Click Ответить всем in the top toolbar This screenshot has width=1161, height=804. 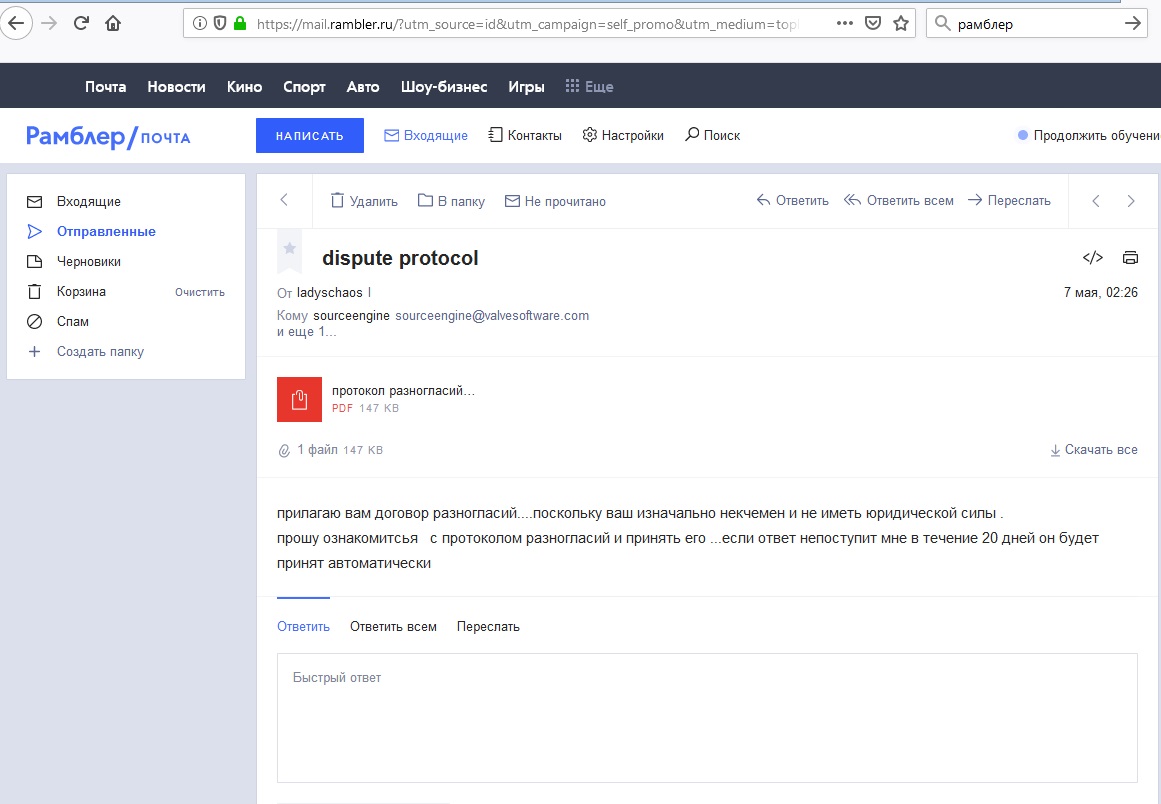point(899,201)
